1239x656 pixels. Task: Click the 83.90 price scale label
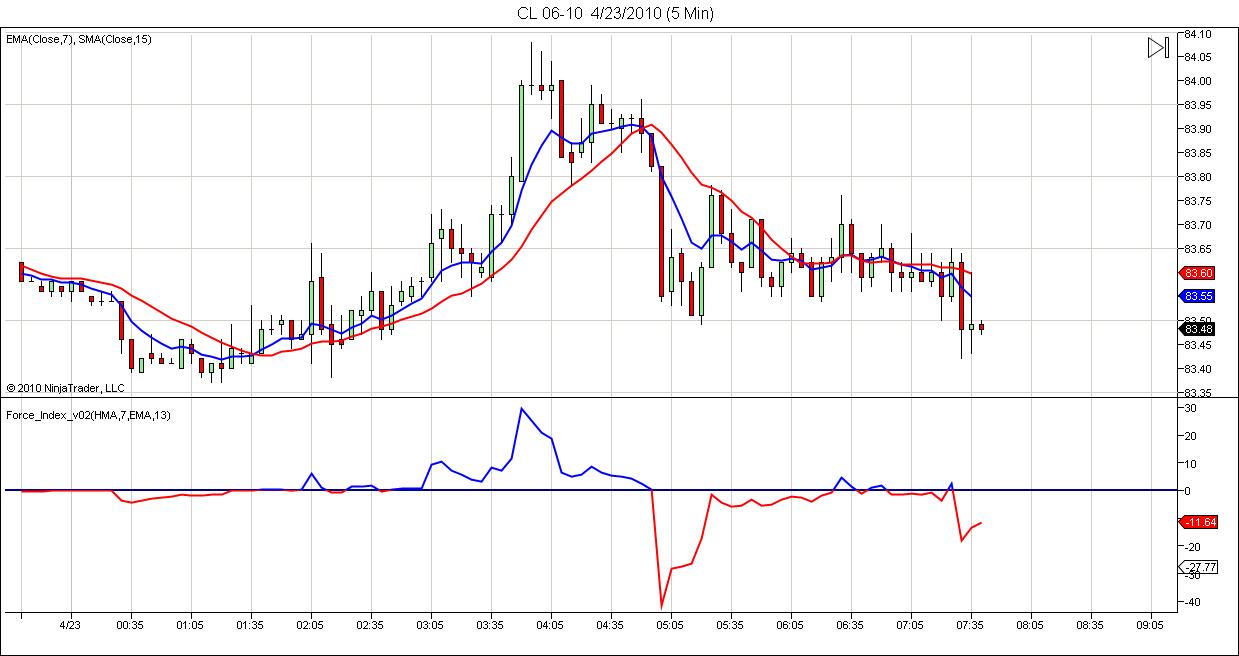1198,129
